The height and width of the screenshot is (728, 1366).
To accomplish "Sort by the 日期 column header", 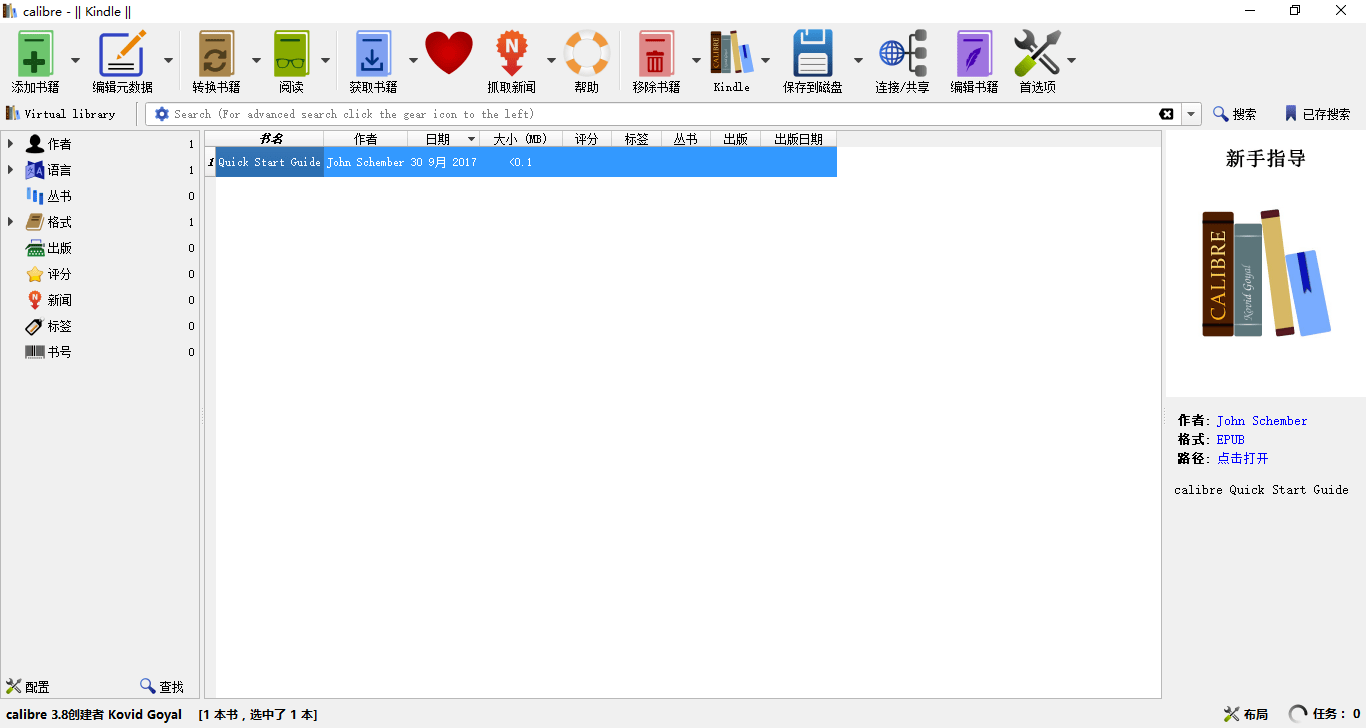I will [x=444, y=139].
